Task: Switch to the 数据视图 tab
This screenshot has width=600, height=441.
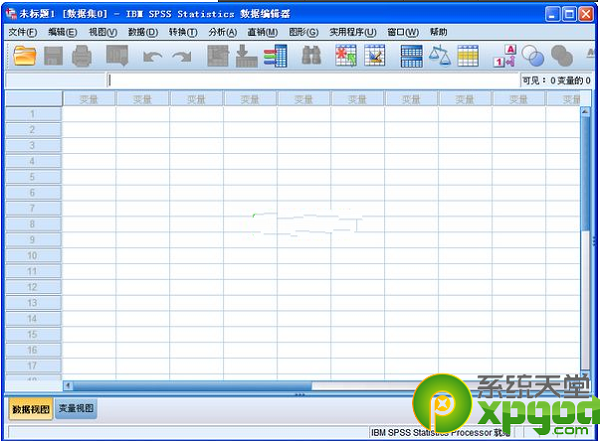Action: pos(31,409)
